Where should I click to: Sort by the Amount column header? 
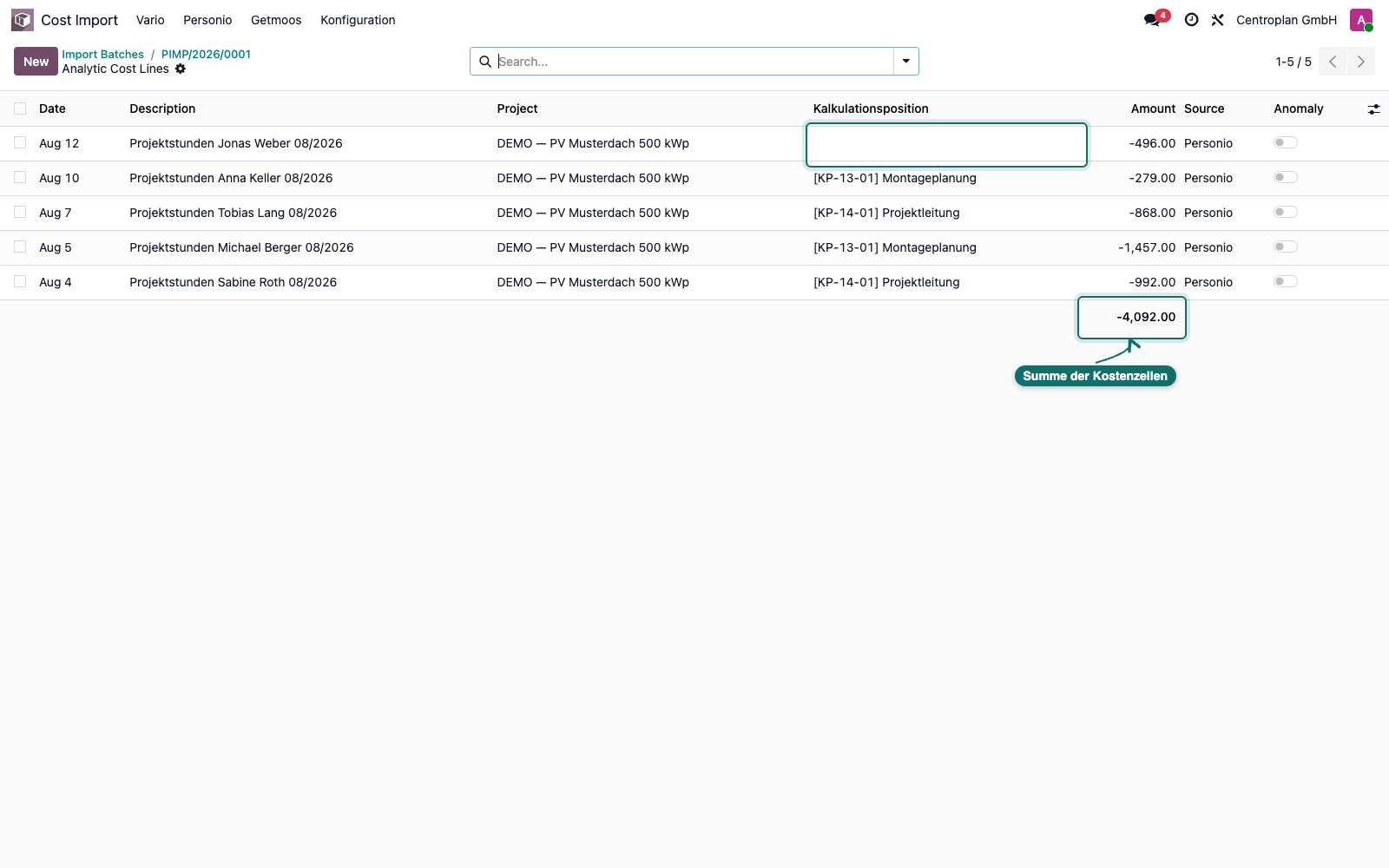click(x=1153, y=108)
